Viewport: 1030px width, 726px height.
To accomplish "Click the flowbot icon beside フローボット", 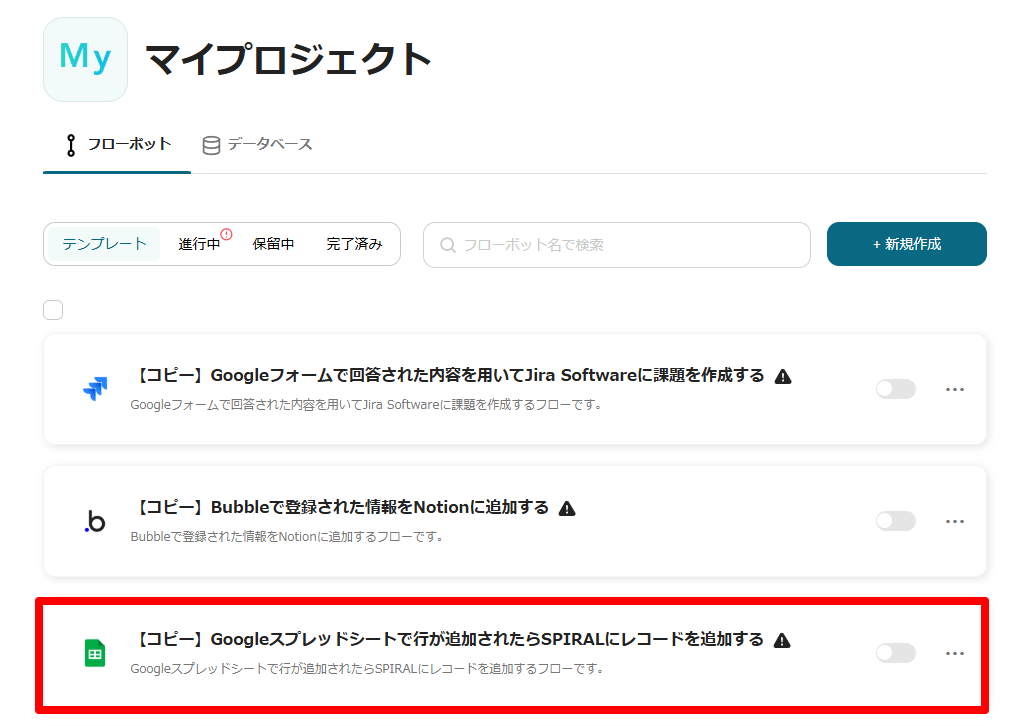I will [71, 145].
